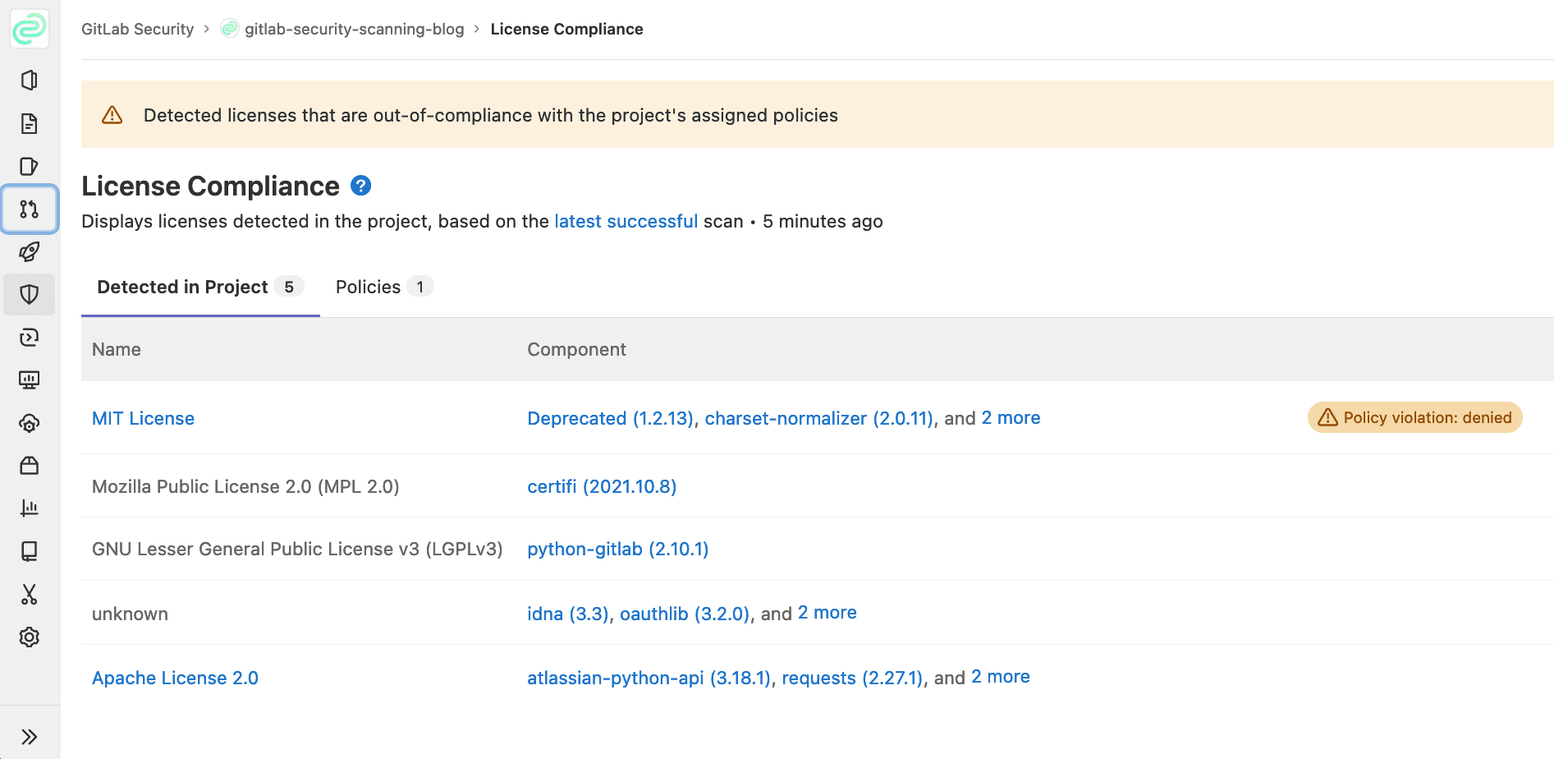Image resolution: width=1568 pixels, height=759 pixels.
Task: Expand the collapsed sidebar with double chevron
Action: click(30, 737)
